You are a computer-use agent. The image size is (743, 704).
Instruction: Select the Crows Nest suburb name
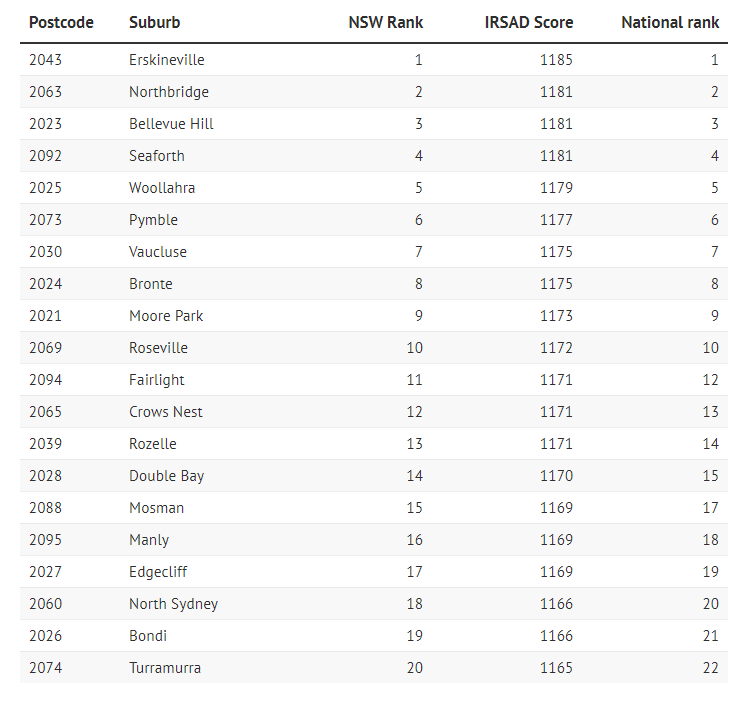(165, 412)
